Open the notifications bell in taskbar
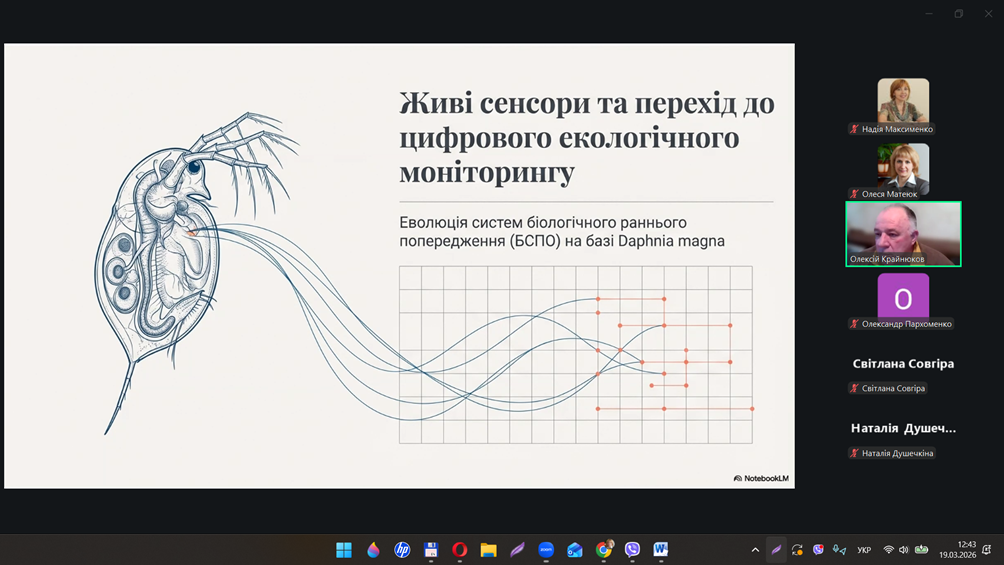Viewport: 1004px width, 565px height. pos(987,550)
